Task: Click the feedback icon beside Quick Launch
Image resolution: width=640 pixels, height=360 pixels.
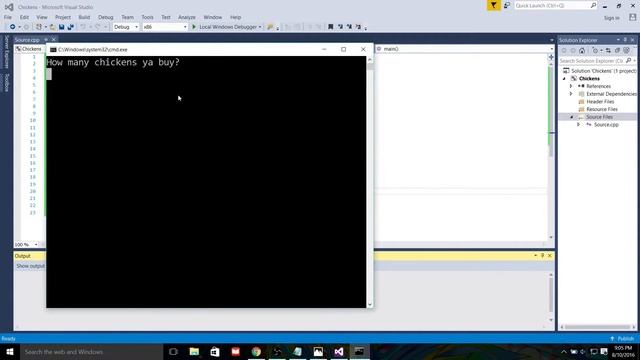Action: pos(507,5)
